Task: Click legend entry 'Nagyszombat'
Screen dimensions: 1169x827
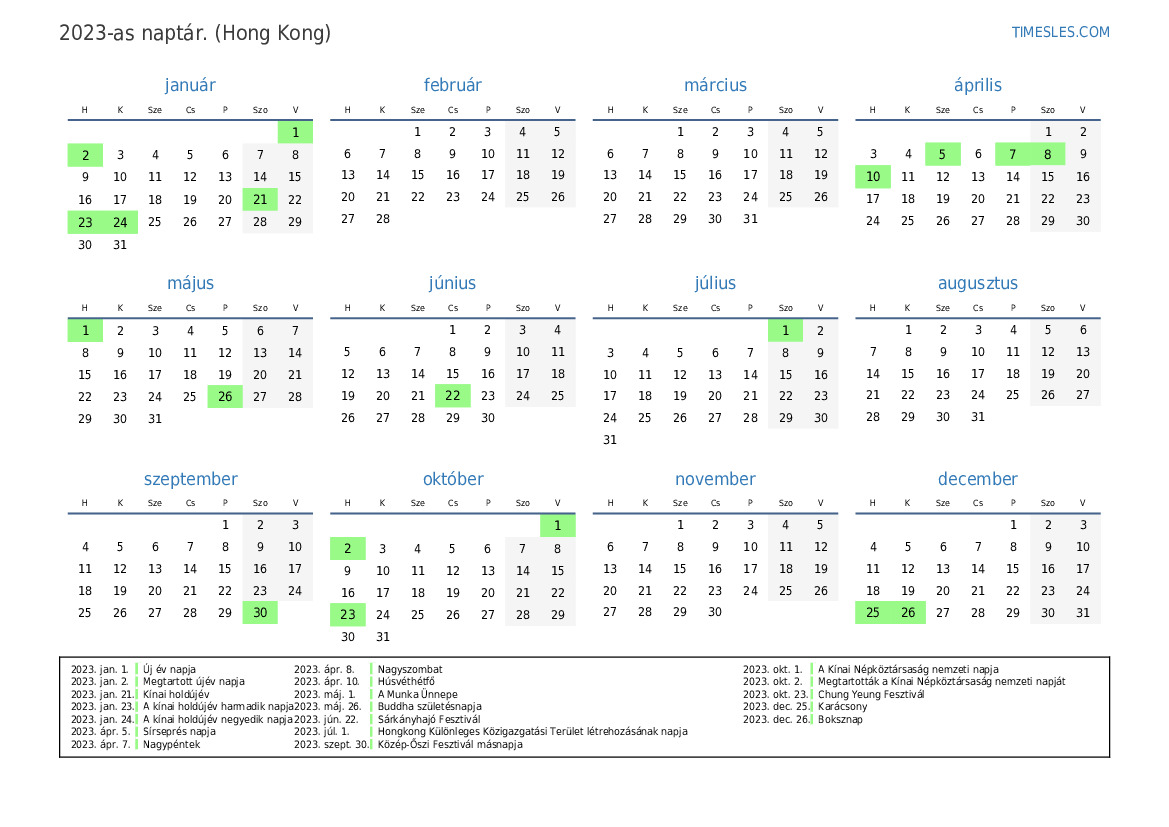Action: (x=409, y=669)
